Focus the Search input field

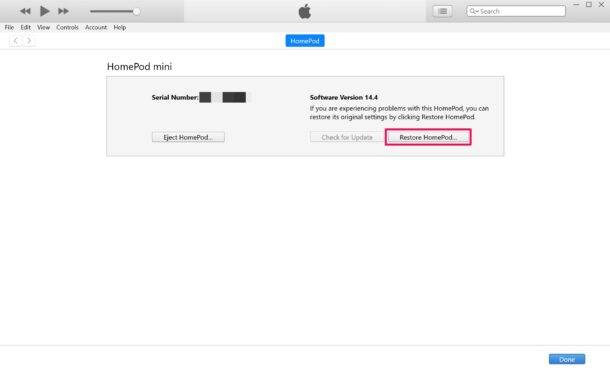[516, 11]
